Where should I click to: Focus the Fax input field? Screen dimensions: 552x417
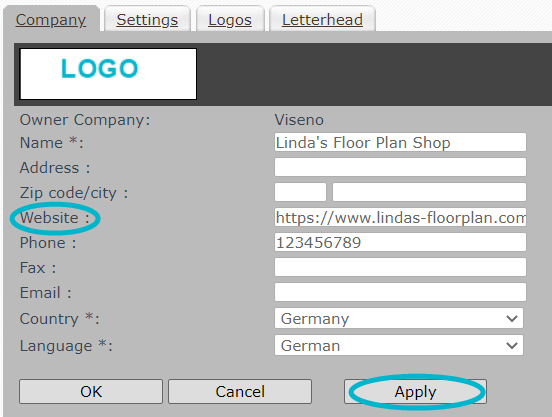coord(400,267)
